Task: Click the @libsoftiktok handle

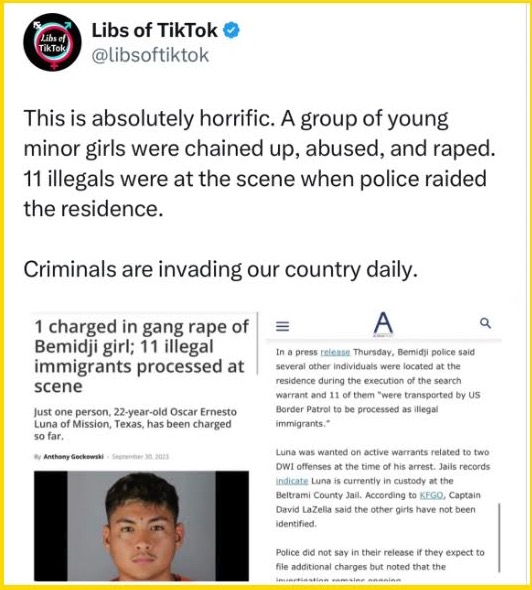Action: [150, 55]
